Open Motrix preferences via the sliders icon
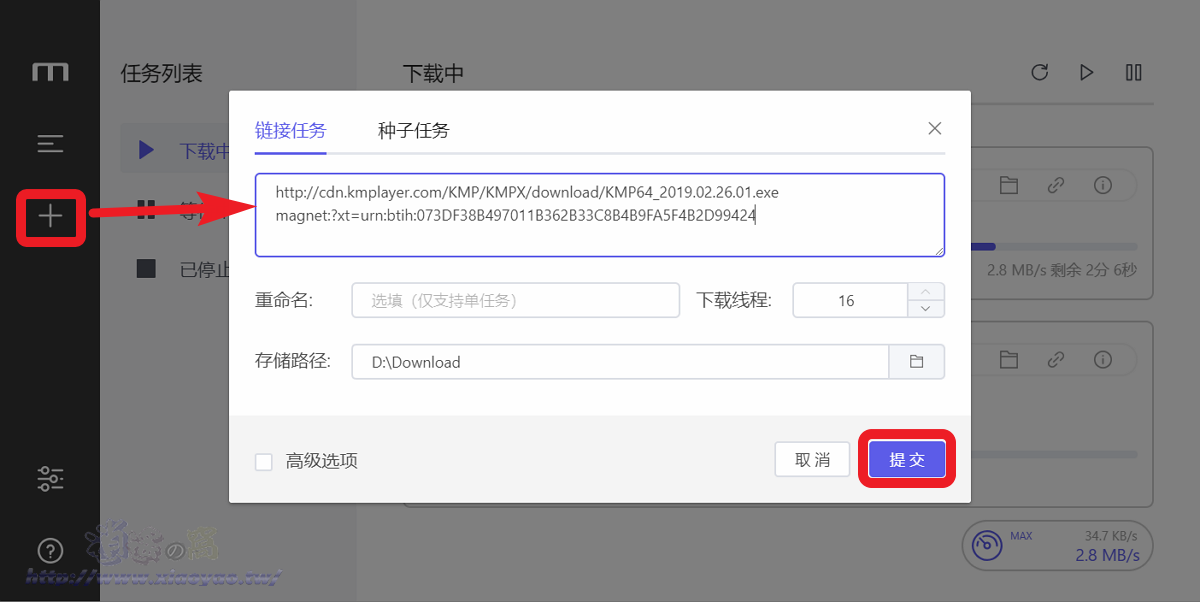This screenshot has height=602, width=1200. pos(50,478)
